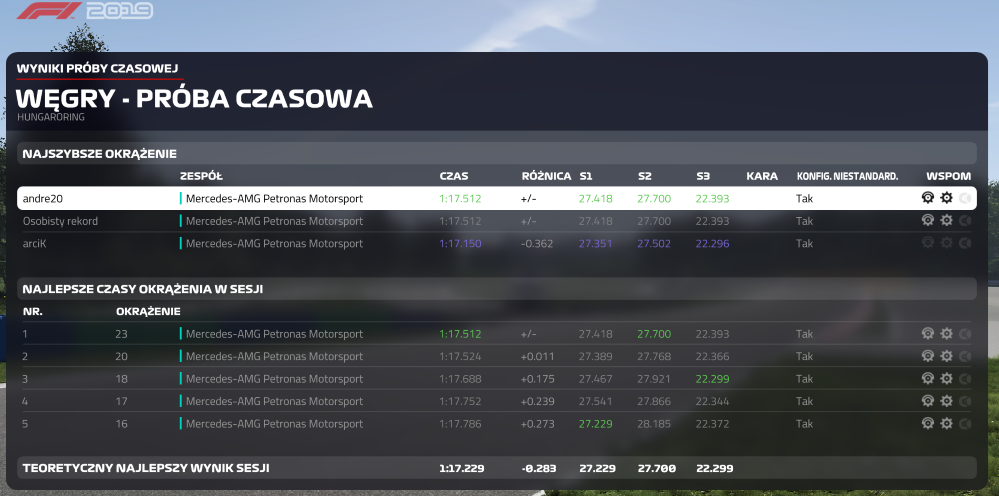Select the Osobisty rekord row label
This screenshot has width=999, height=496.
point(60,221)
